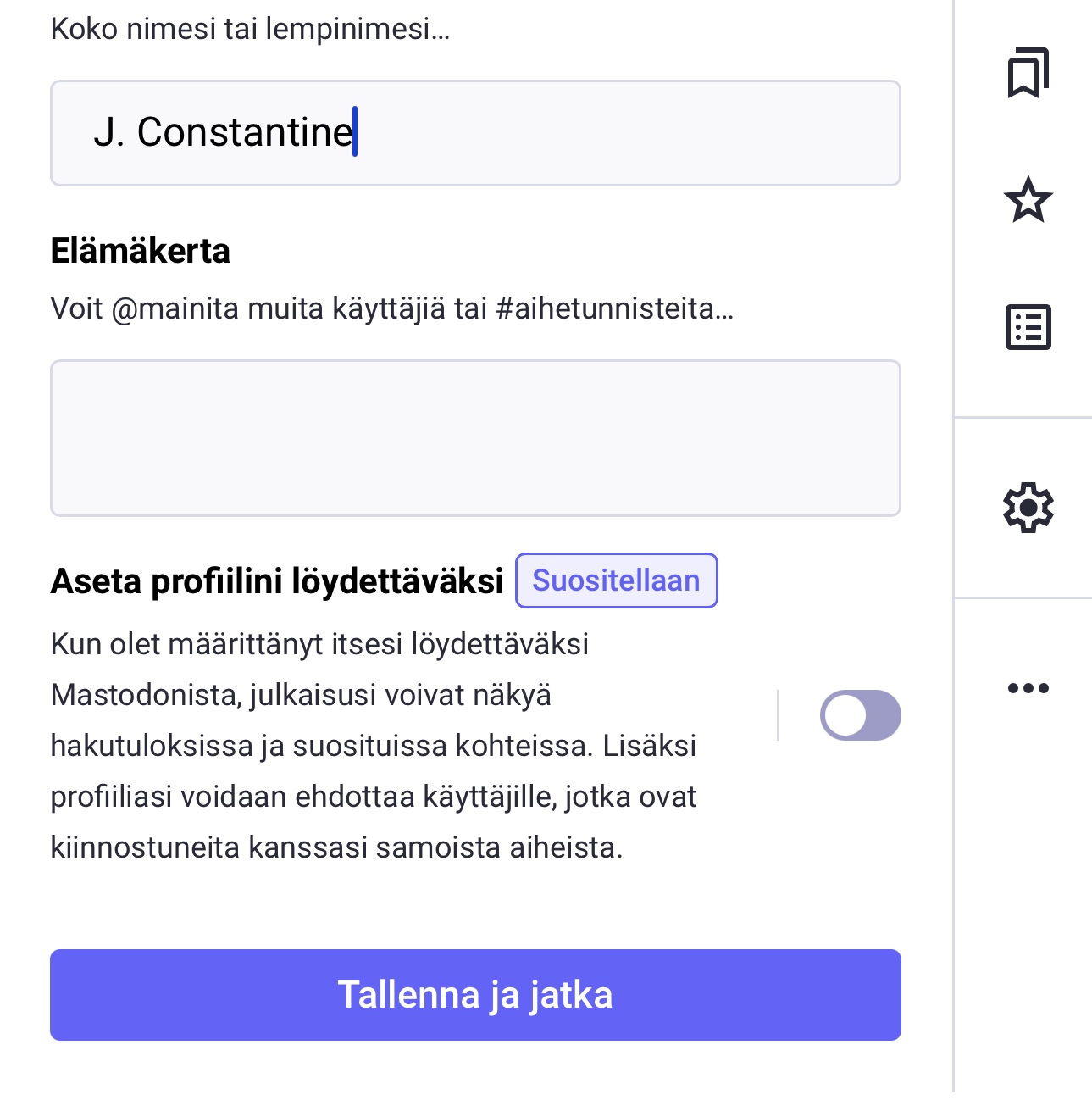Image resolution: width=1092 pixels, height=1111 pixels.
Task: Click the "Tallenna ja jatka" button
Action: (x=475, y=995)
